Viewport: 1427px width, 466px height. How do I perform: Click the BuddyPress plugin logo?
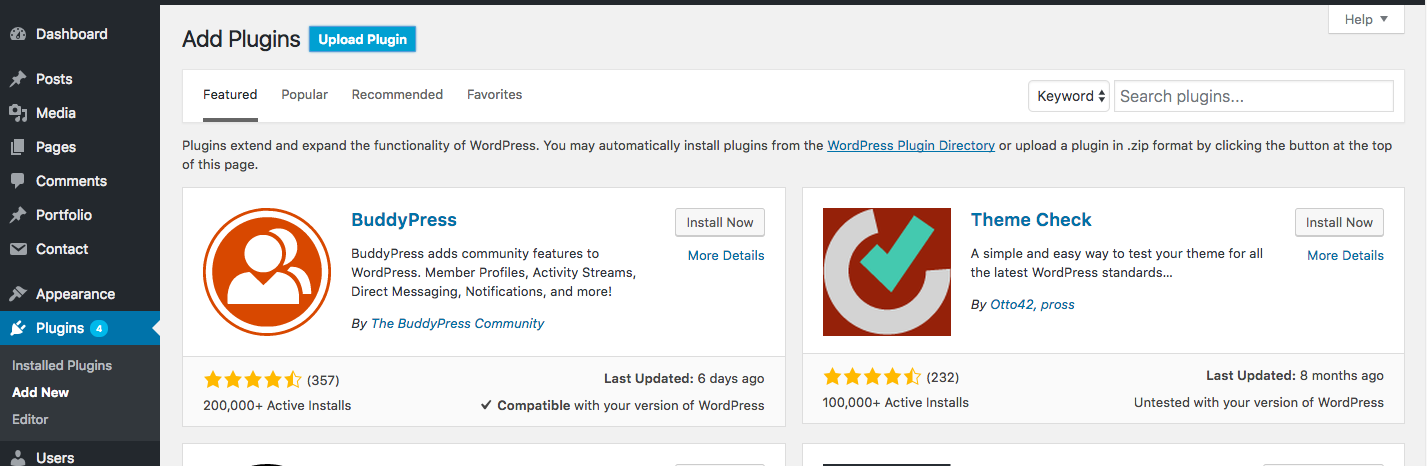[x=267, y=272]
